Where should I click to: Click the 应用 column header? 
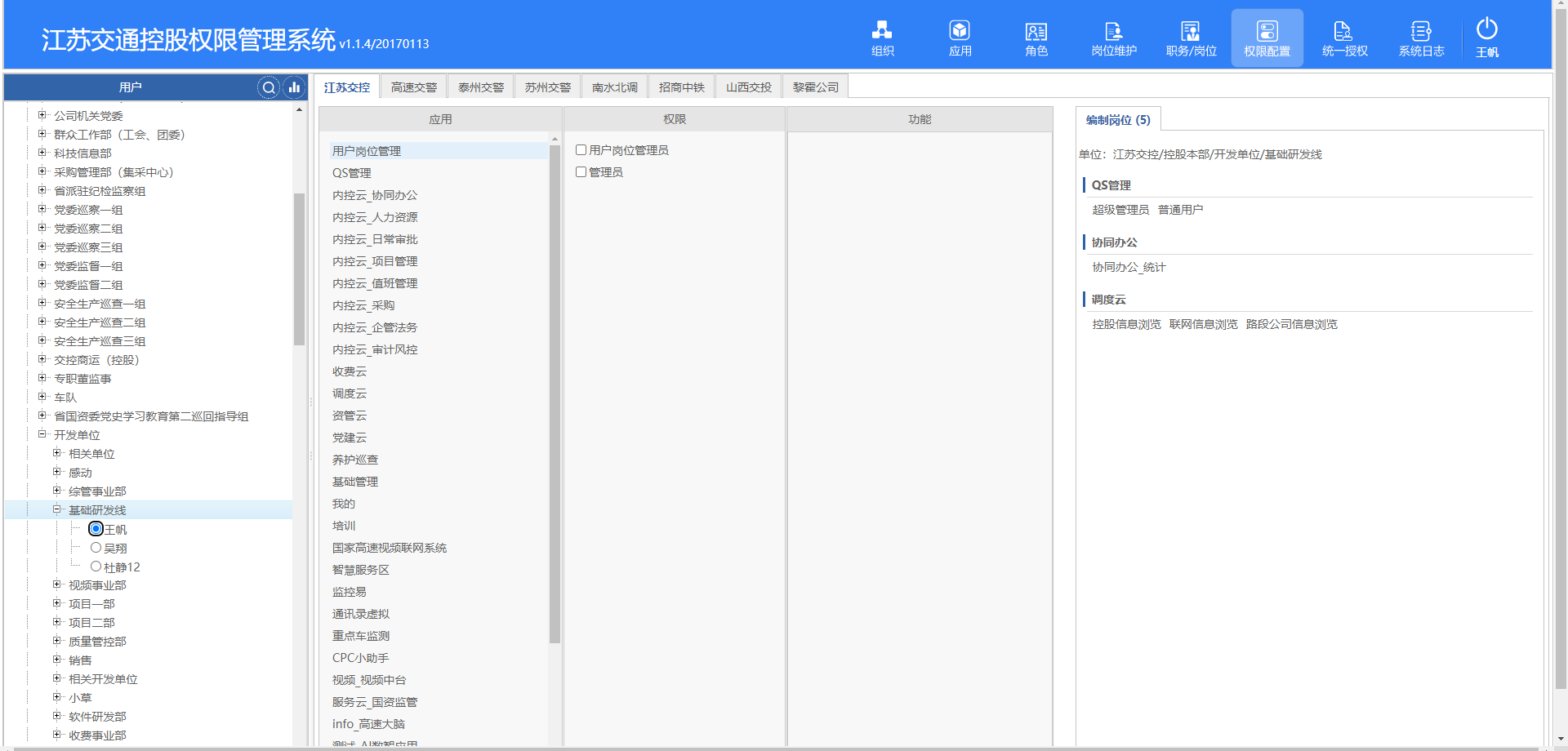pyautogui.click(x=440, y=119)
